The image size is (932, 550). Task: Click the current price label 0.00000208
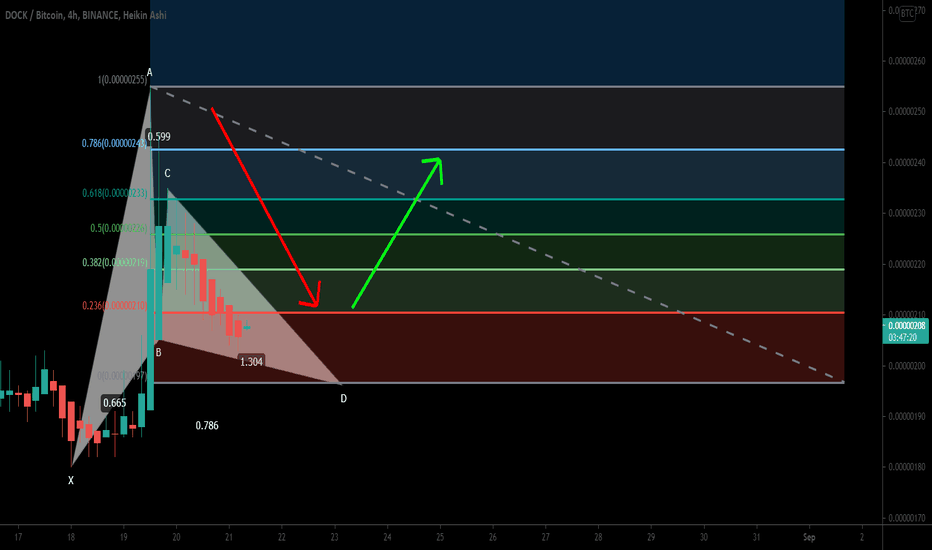click(x=907, y=326)
